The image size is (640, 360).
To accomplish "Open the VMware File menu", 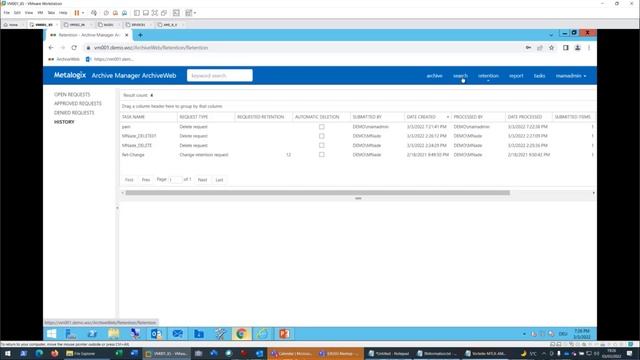I will [x=7, y=13].
